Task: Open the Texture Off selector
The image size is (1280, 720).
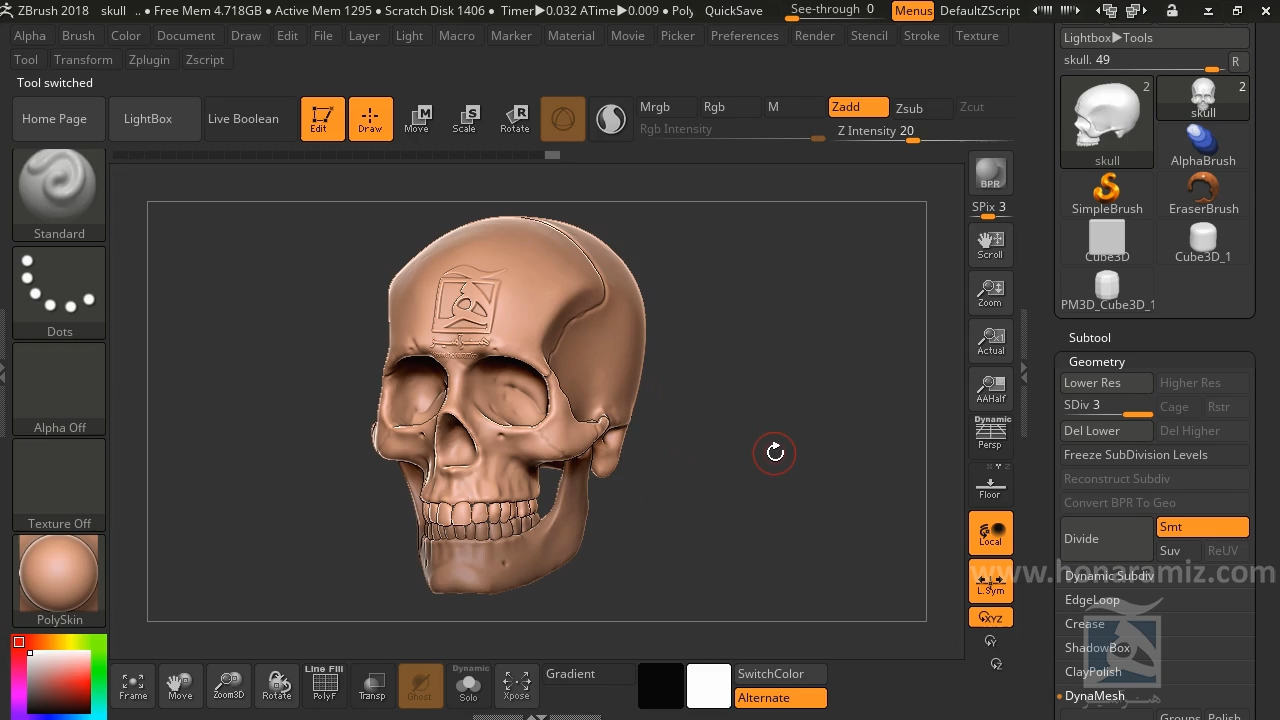Action: (59, 485)
